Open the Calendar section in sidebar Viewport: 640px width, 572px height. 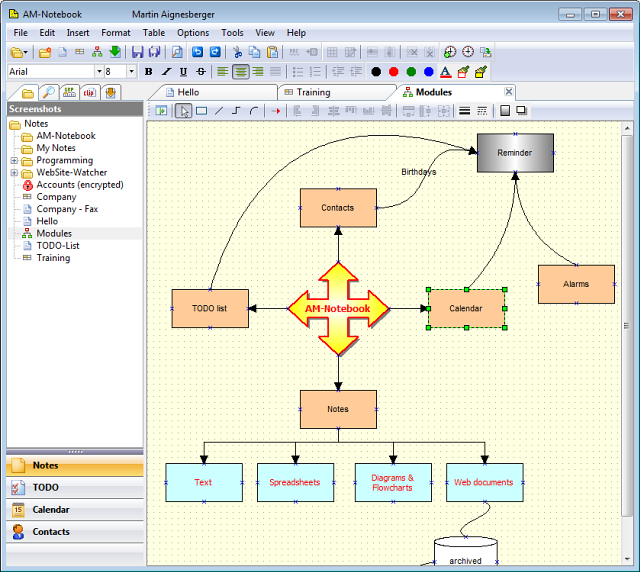click(75, 510)
